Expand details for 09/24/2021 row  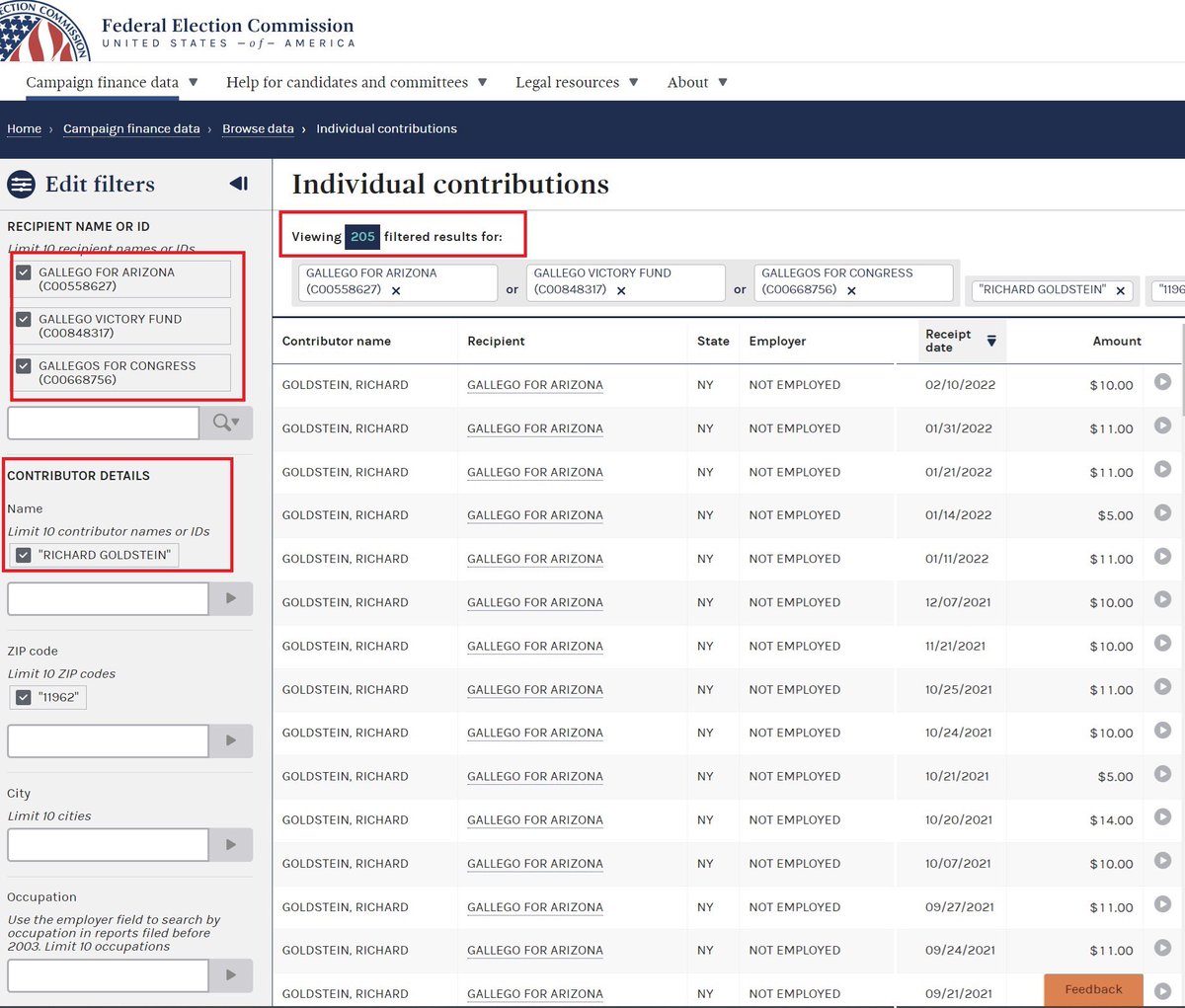(1163, 947)
